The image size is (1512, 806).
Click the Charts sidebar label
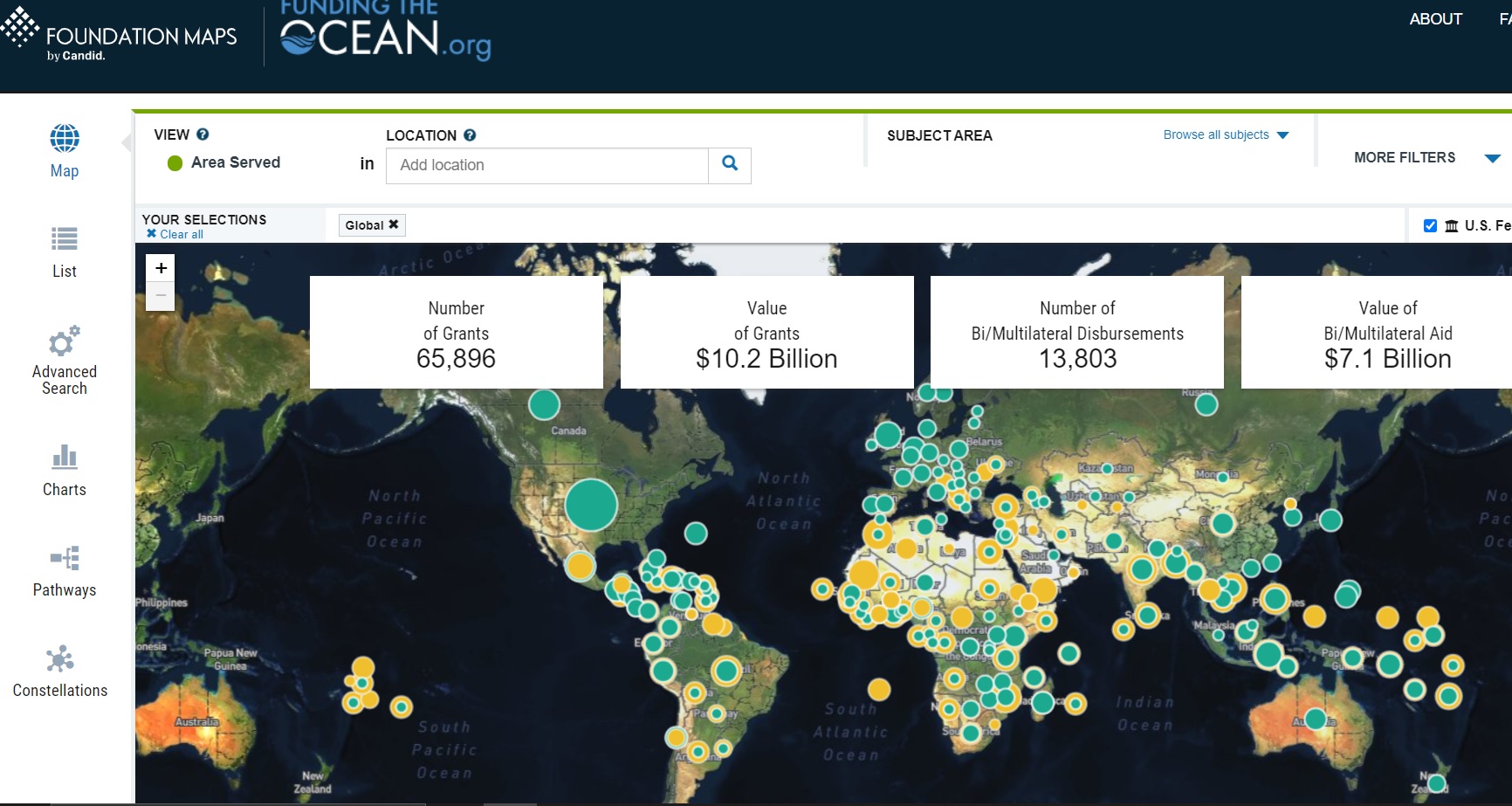click(x=65, y=489)
